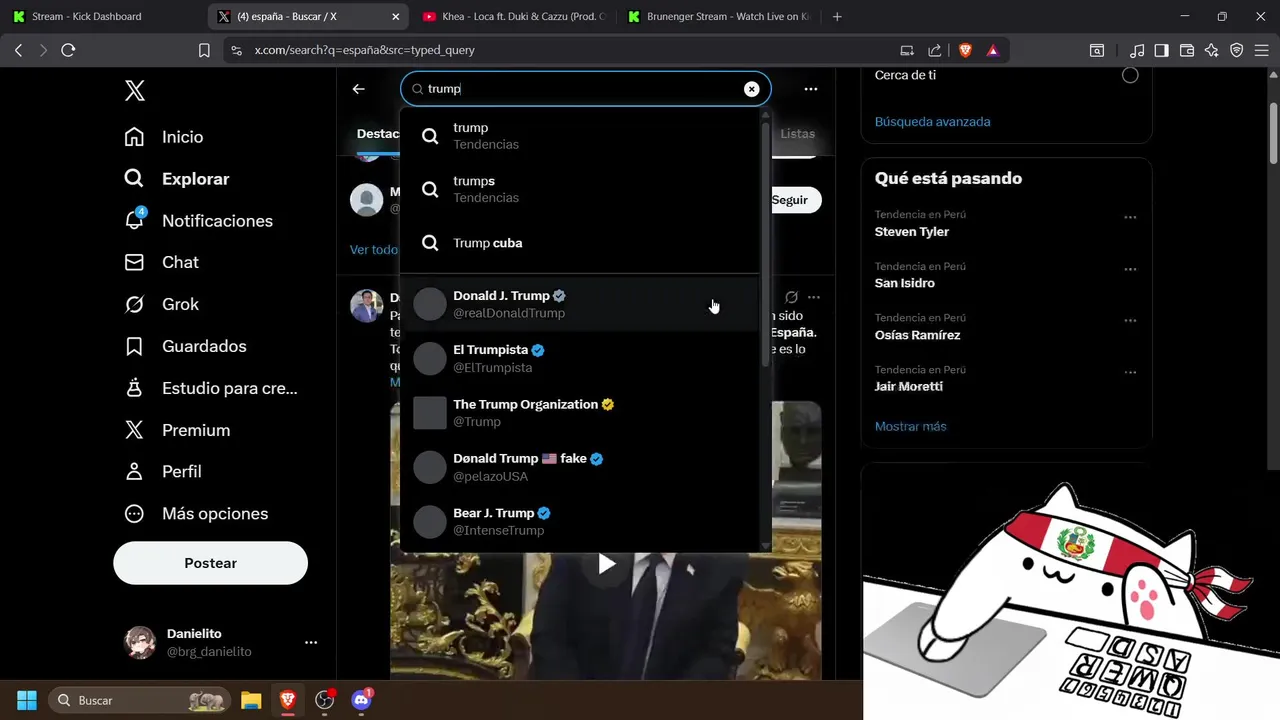This screenshot has width=1280, height=720.
Task: Click the Windows taskbar Buscar field
Action: [138, 700]
